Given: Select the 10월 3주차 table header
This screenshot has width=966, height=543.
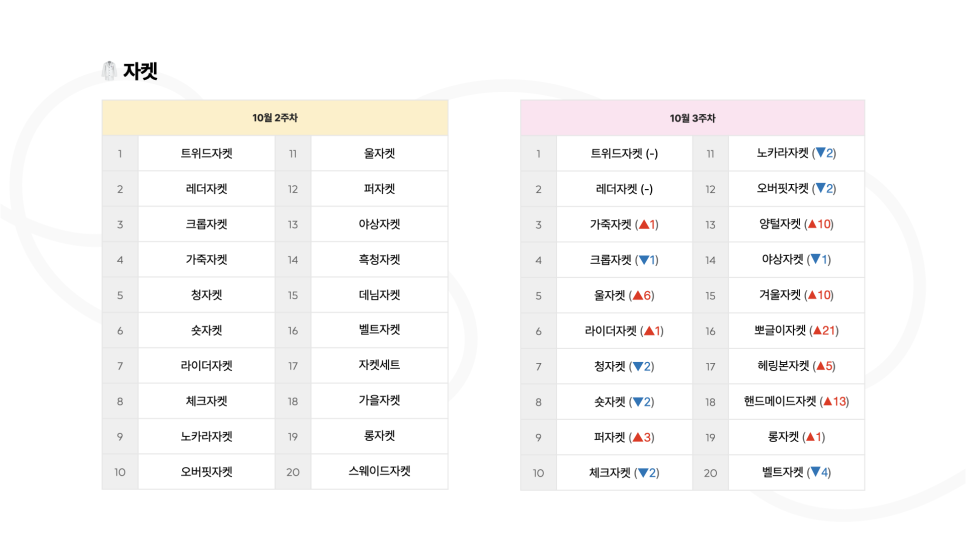Looking at the screenshot, I should click(692, 118).
